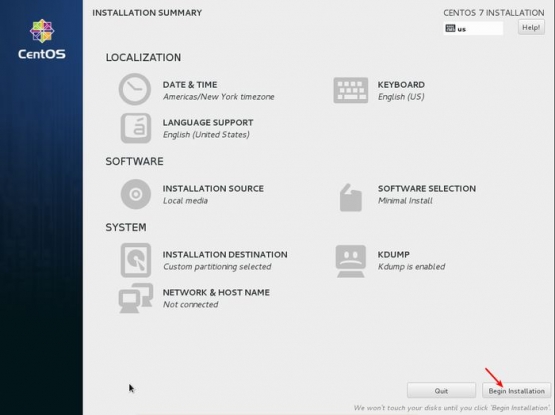Choose SOFTWARE SELECTION Minimal Install
This screenshot has width=555, height=415.
(427, 194)
